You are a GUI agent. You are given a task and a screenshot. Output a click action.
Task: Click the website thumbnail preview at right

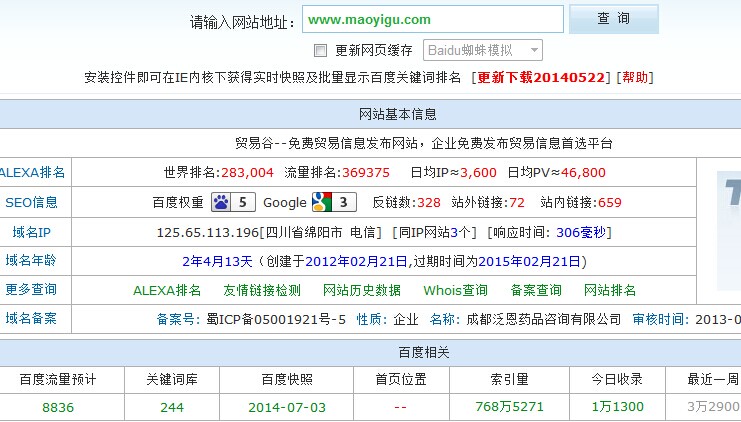click(729, 231)
